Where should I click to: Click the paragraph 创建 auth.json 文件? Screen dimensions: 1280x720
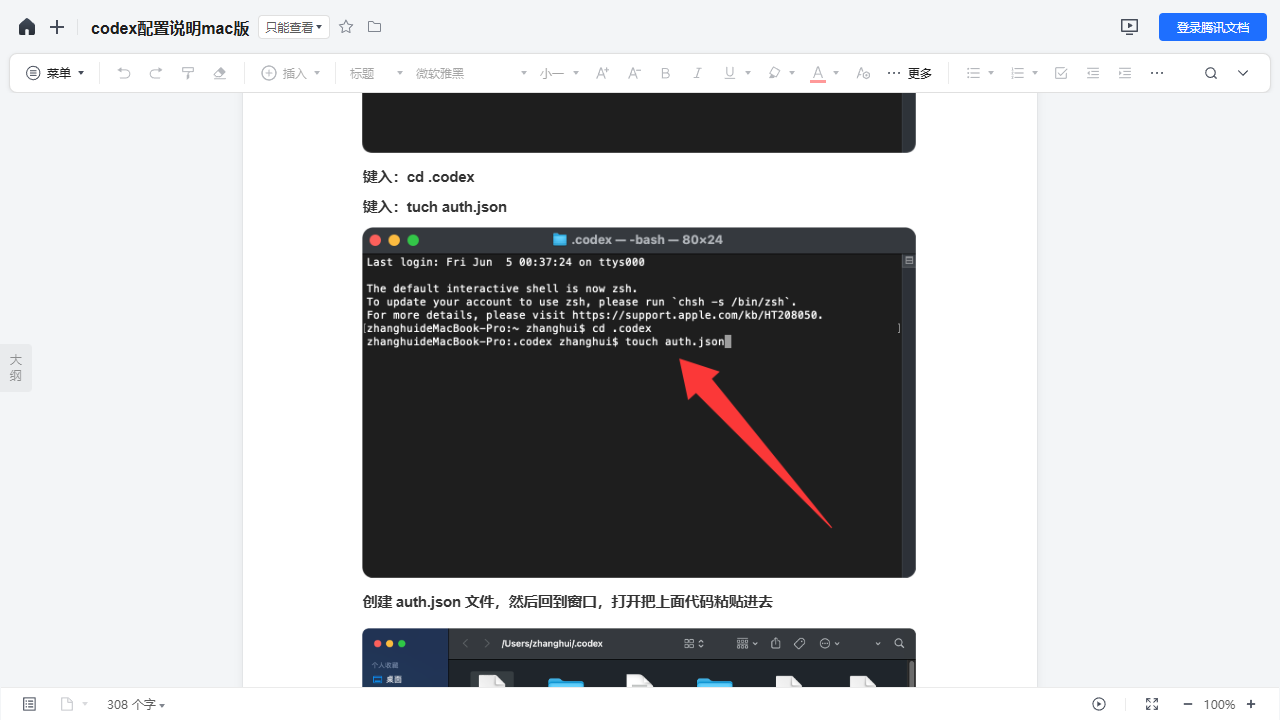(567, 602)
